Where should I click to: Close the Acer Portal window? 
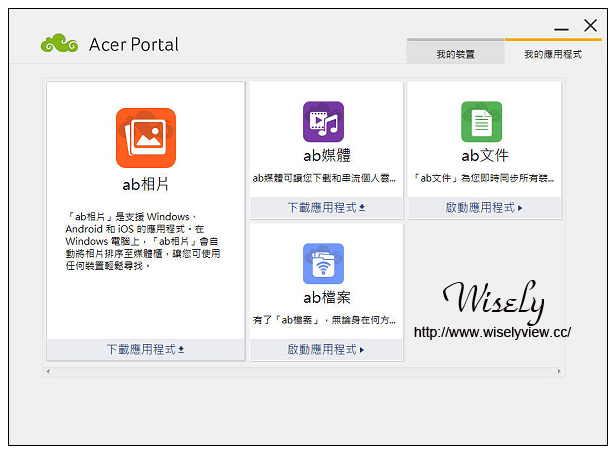(x=590, y=26)
